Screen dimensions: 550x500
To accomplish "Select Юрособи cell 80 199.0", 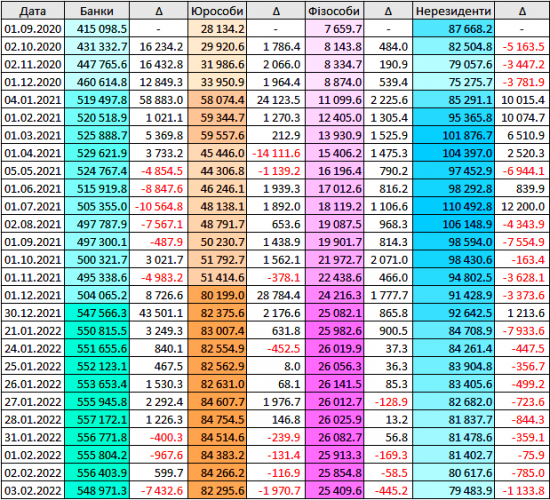I will tap(217, 295).
